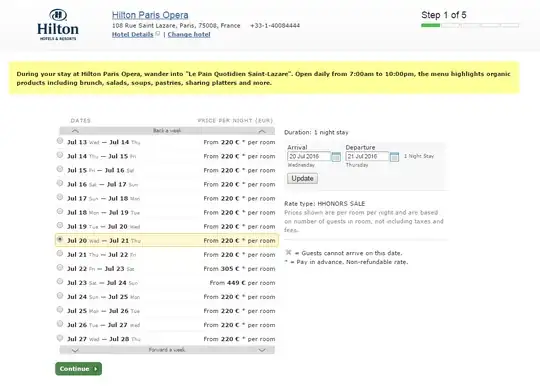Click the Arrival date input field
This screenshot has height=388, width=540.
pos(309,156)
